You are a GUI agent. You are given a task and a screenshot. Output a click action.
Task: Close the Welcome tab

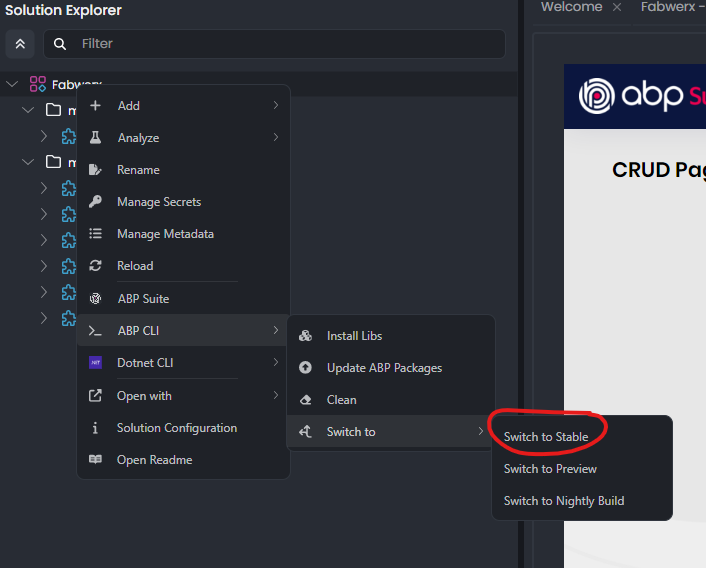617,7
